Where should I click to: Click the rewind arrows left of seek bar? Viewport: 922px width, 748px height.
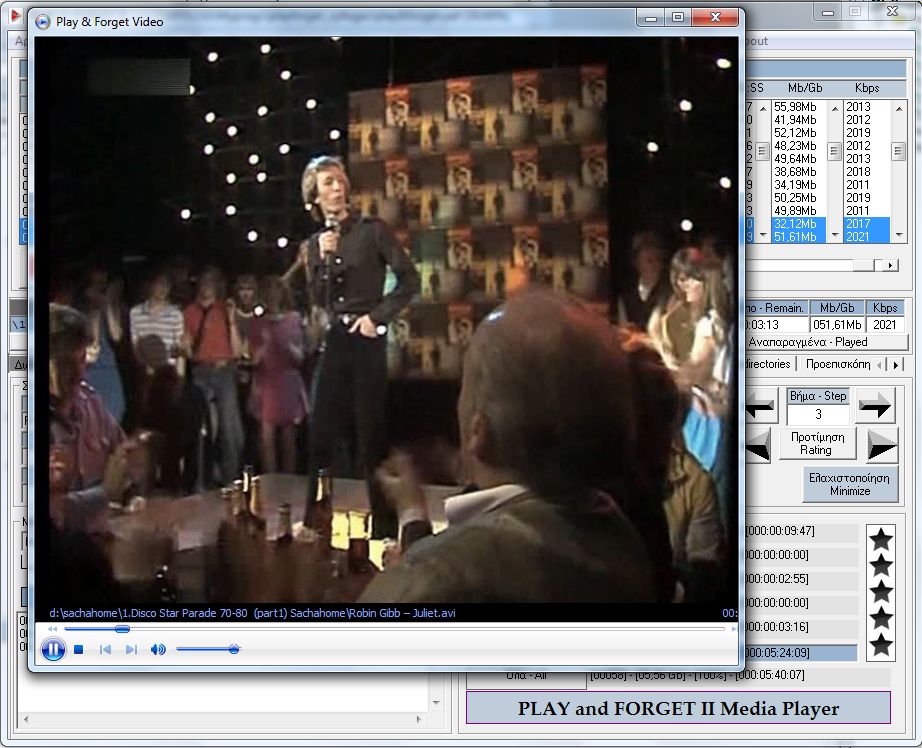click(52, 629)
